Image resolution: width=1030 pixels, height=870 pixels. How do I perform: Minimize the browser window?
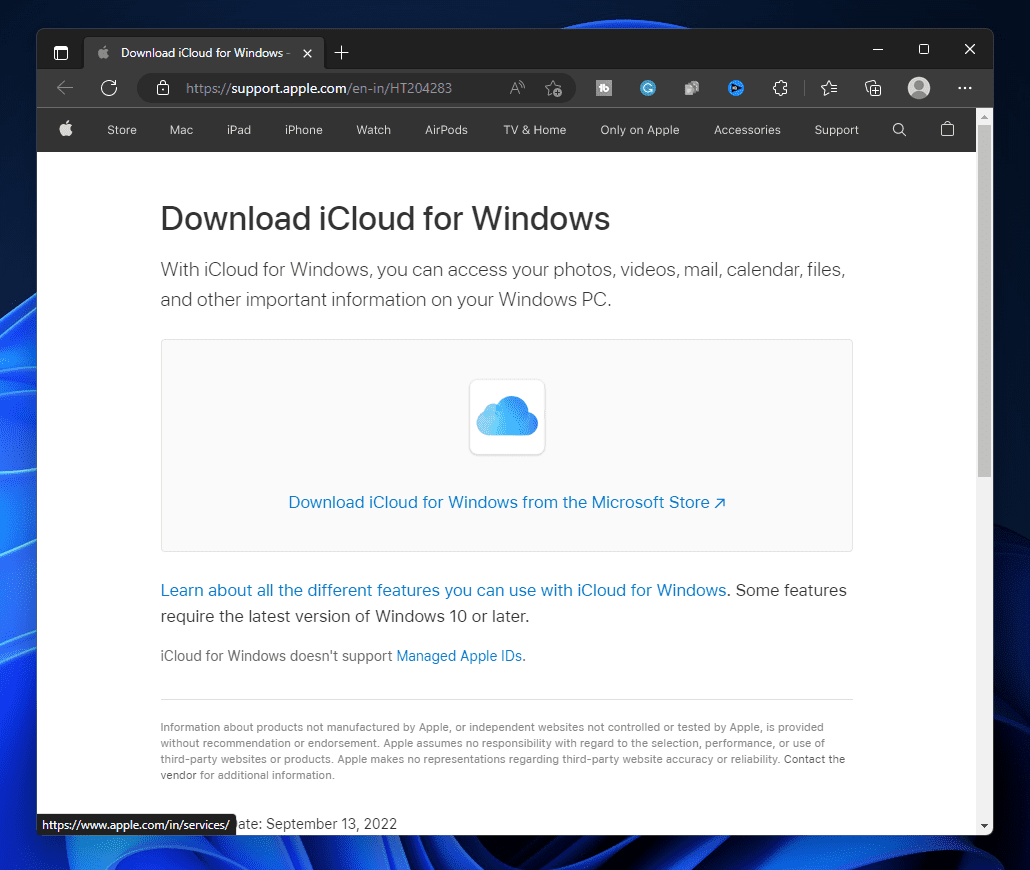click(x=878, y=49)
